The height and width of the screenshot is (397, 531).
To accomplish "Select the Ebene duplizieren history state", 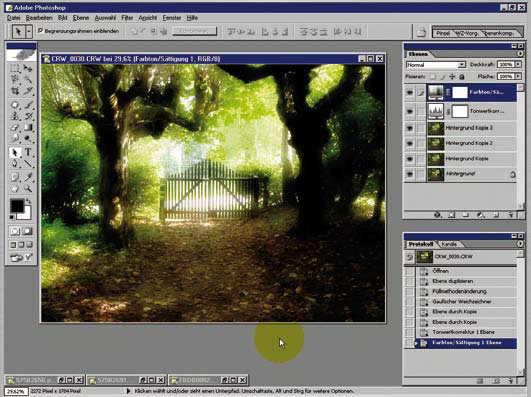I will coord(452,281).
